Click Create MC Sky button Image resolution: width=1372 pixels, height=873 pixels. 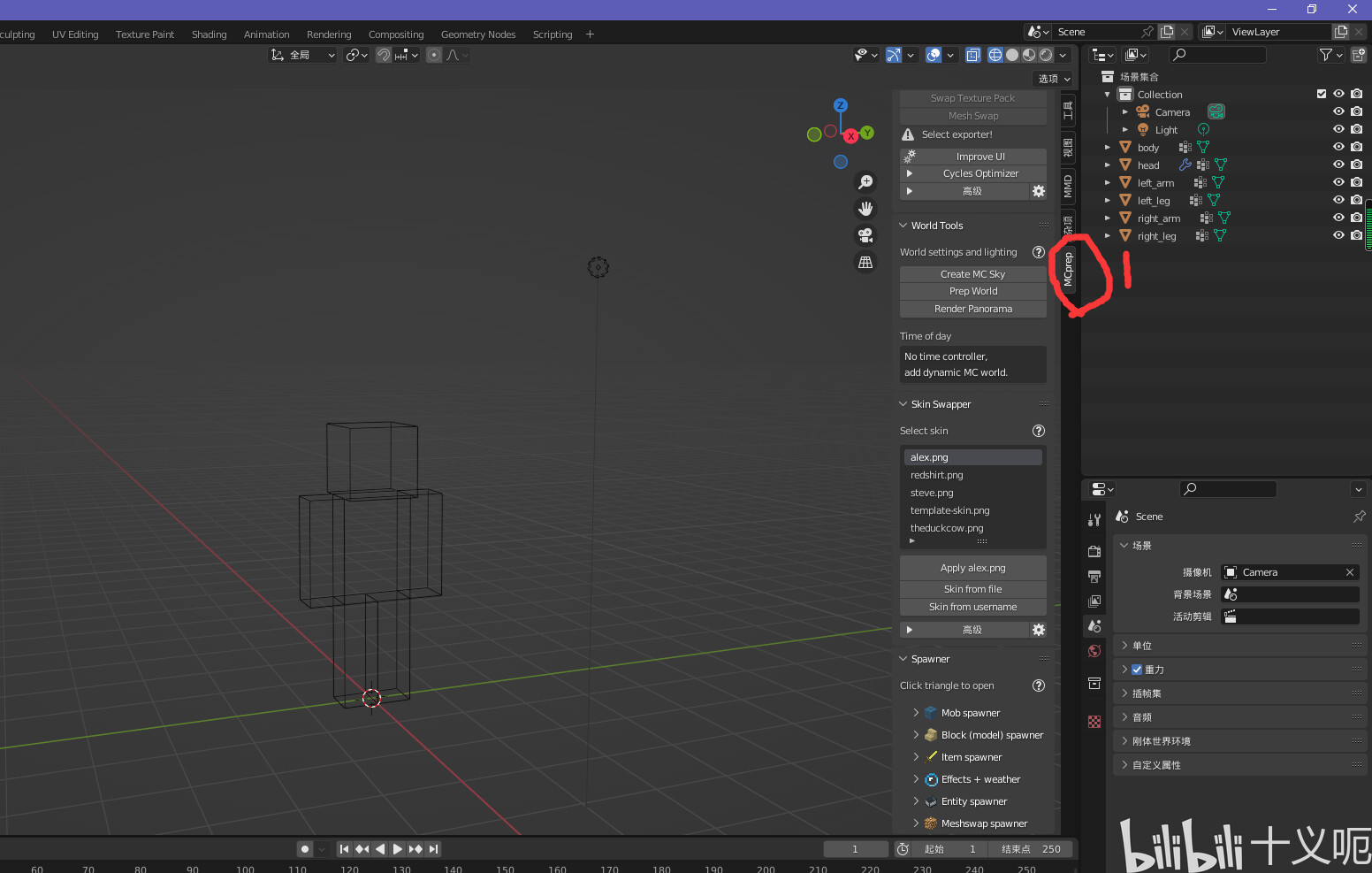973,274
